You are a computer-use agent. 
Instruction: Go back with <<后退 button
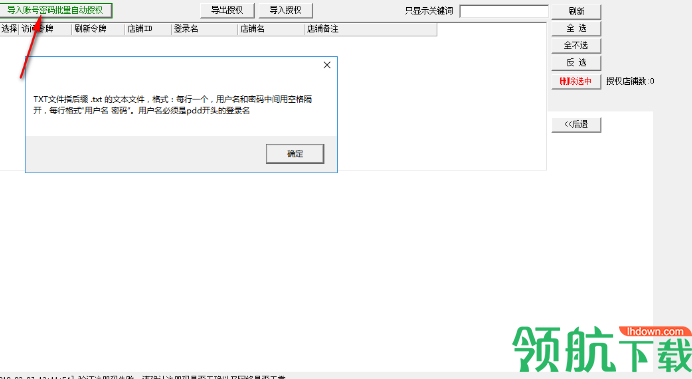(576, 124)
